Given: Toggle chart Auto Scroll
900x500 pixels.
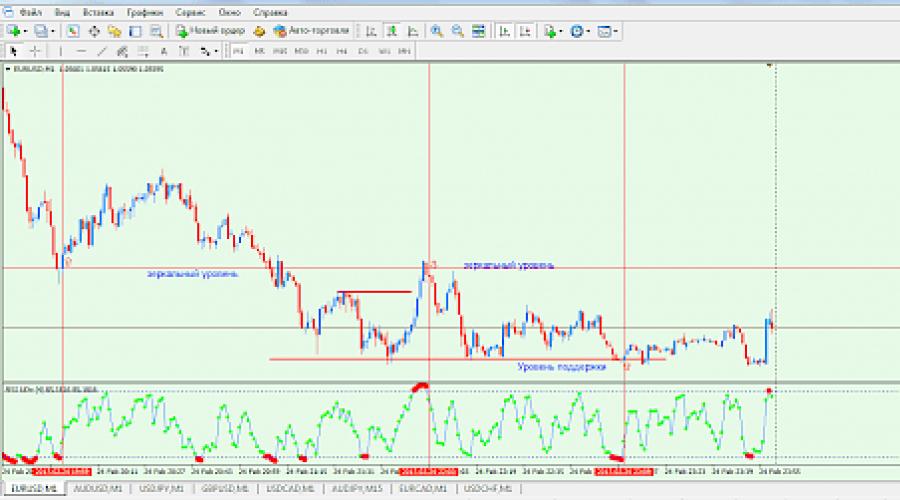Looking at the screenshot, I should click(x=504, y=31).
